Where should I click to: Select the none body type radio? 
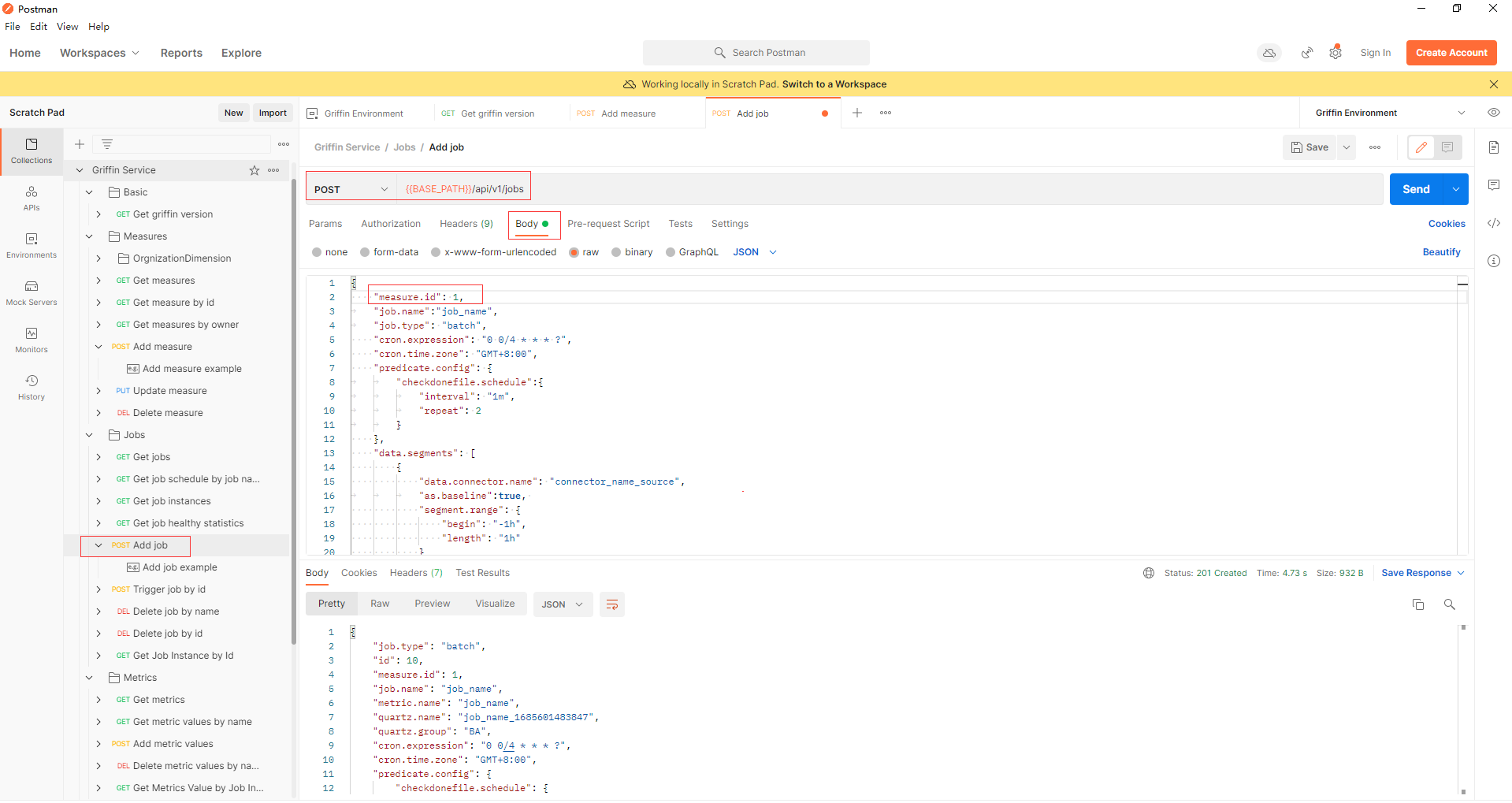coord(317,252)
